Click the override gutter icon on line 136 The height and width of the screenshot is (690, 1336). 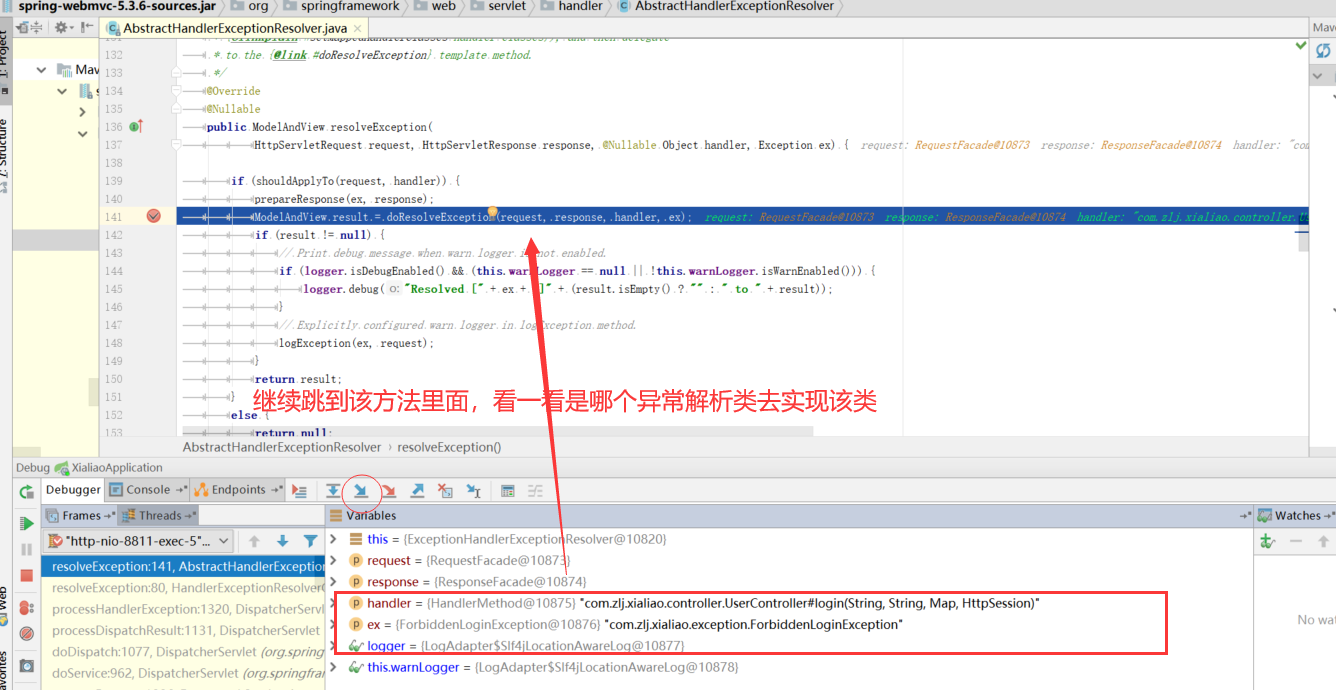point(136,127)
